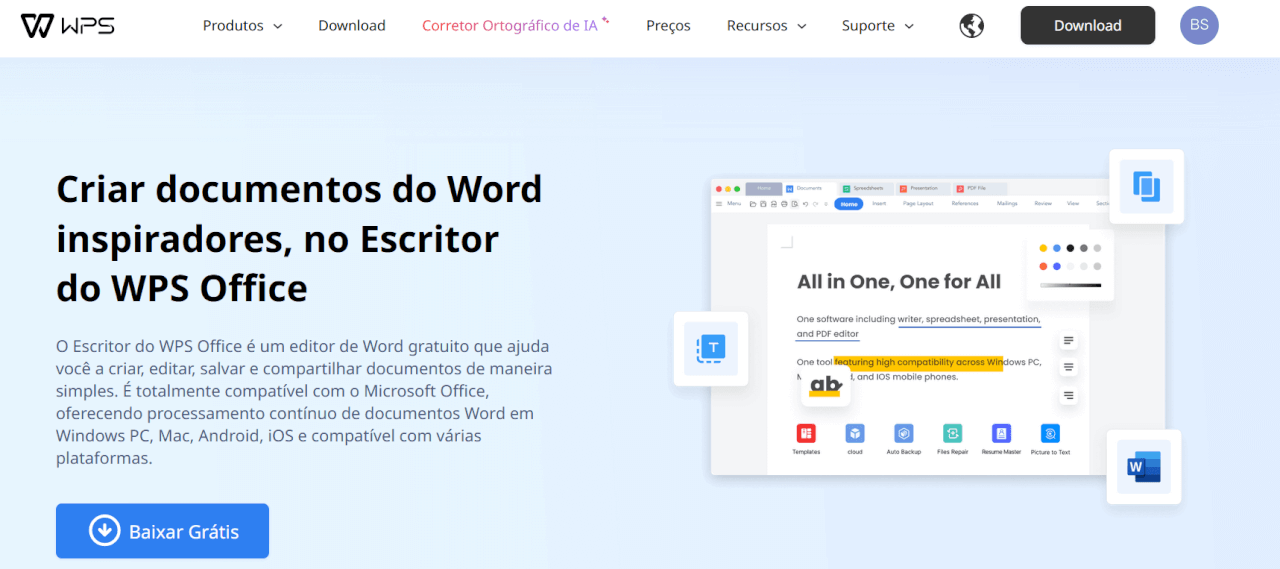This screenshot has height=569, width=1280.
Task: Pick the yellow color dot
Action: pyautogui.click(x=1043, y=248)
